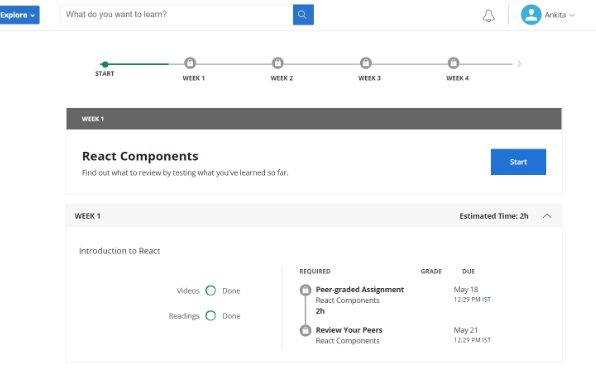This screenshot has height=374, width=596.
Task: Open the Explore dropdown menu
Action: tap(19, 15)
